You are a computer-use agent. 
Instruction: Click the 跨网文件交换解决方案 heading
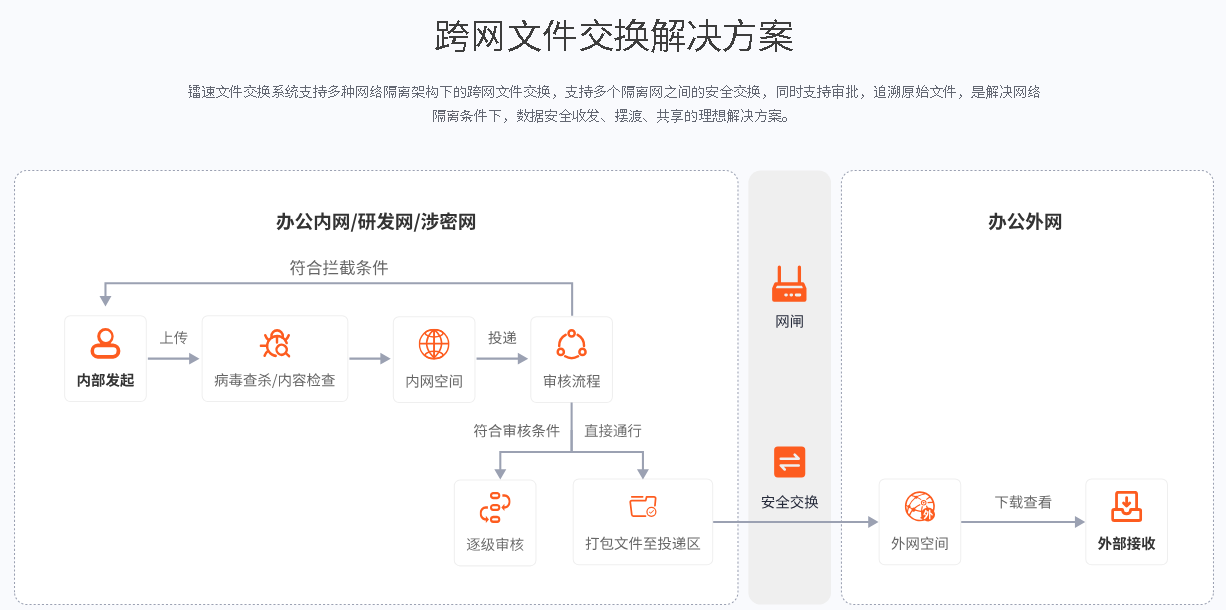point(612,31)
